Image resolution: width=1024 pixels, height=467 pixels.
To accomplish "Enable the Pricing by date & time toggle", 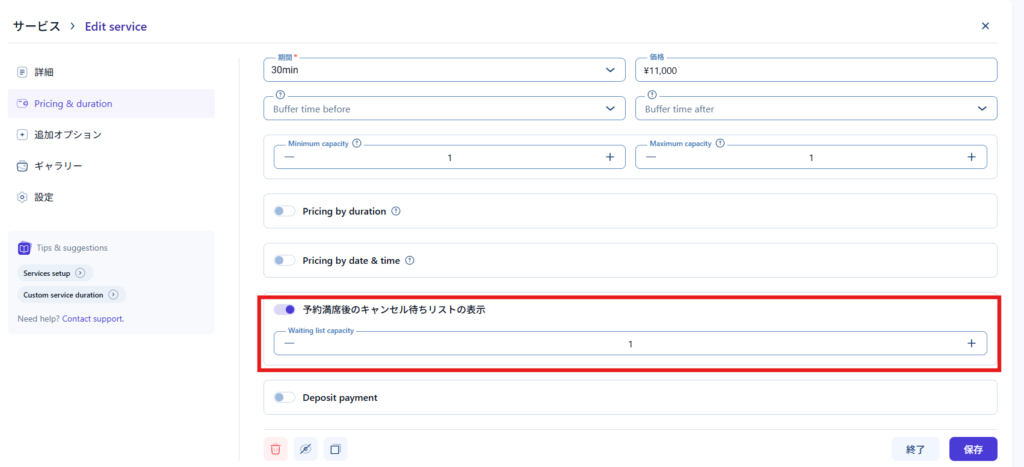I will coord(285,260).
